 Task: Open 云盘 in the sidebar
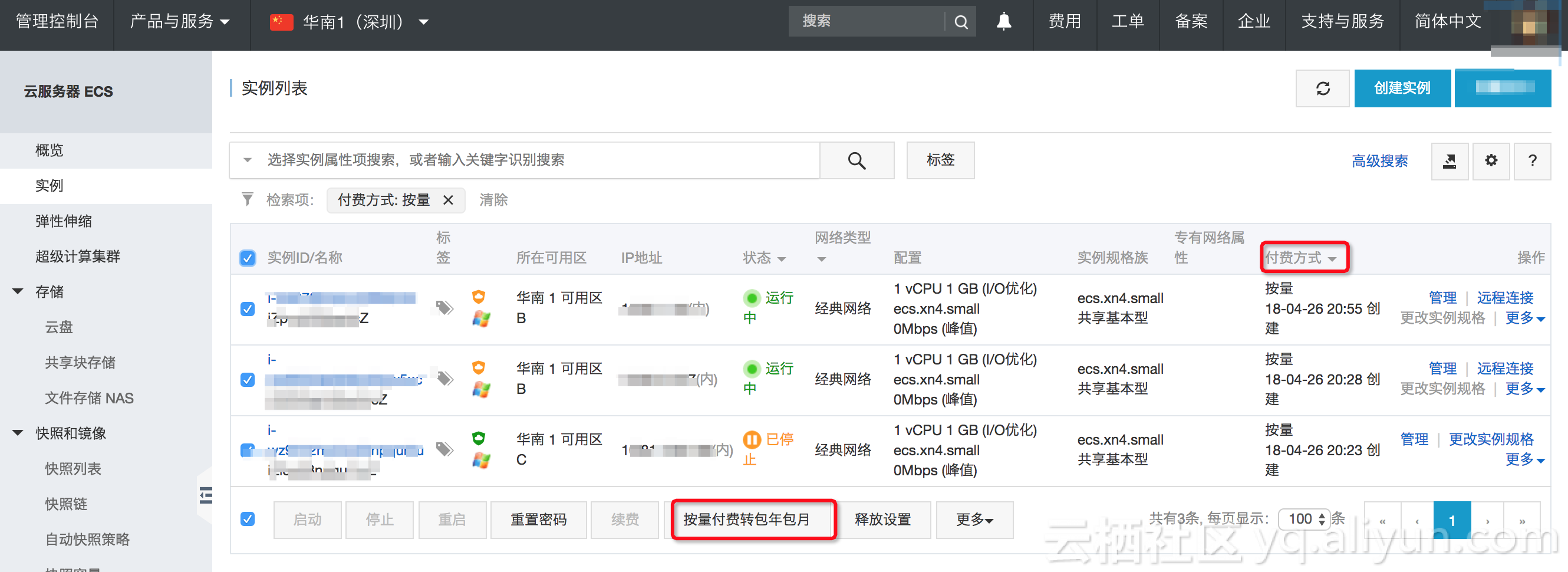pyautogui.click(x=59, y=327)
